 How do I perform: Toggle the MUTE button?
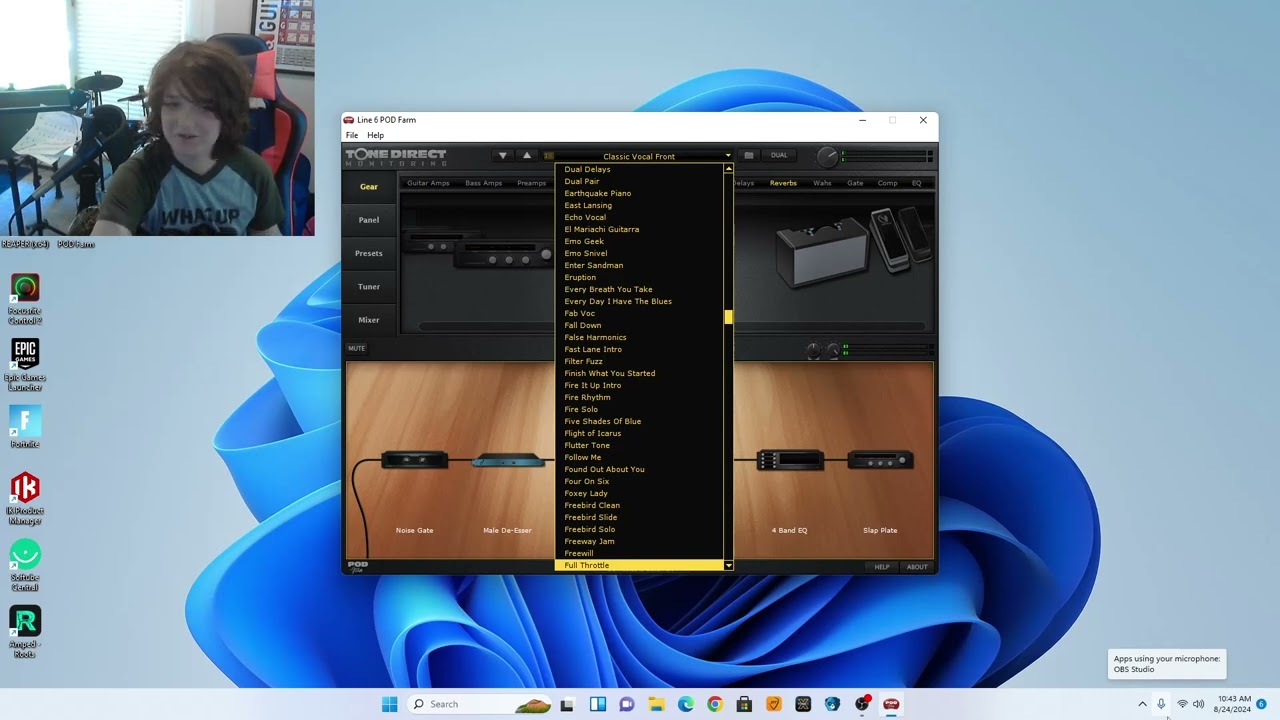coord(357,348)
